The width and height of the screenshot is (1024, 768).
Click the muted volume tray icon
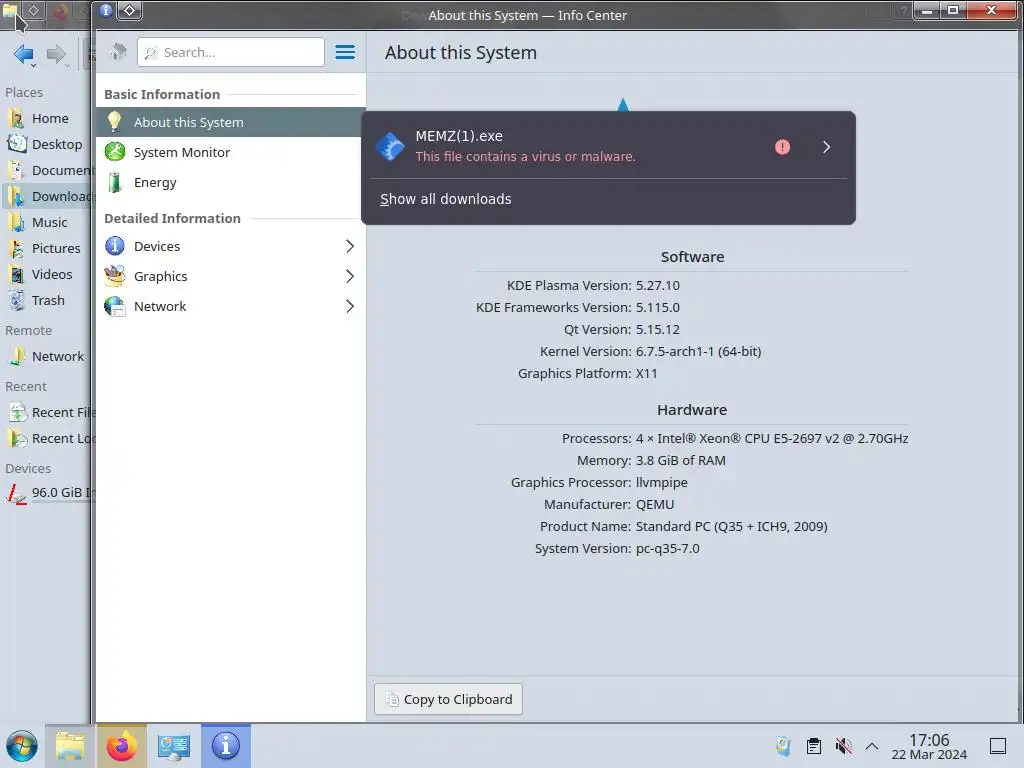[843, 746]
